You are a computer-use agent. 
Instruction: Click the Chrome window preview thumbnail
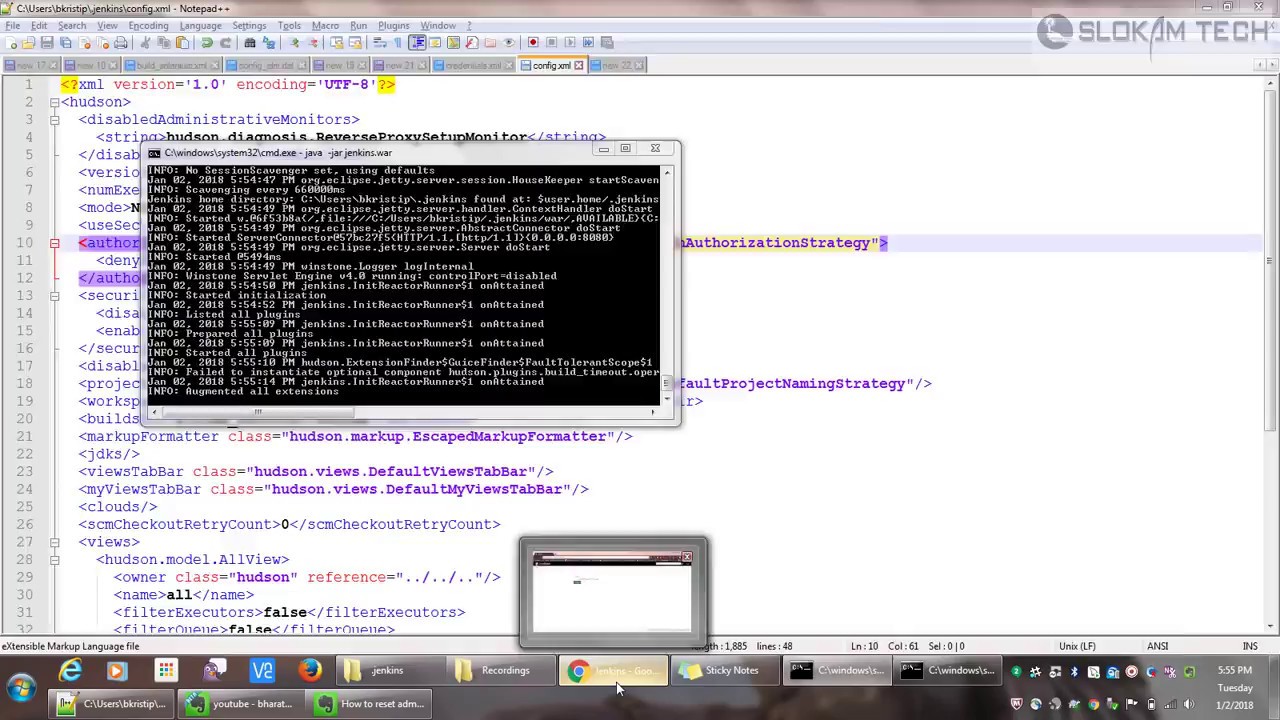coord(612,594)
